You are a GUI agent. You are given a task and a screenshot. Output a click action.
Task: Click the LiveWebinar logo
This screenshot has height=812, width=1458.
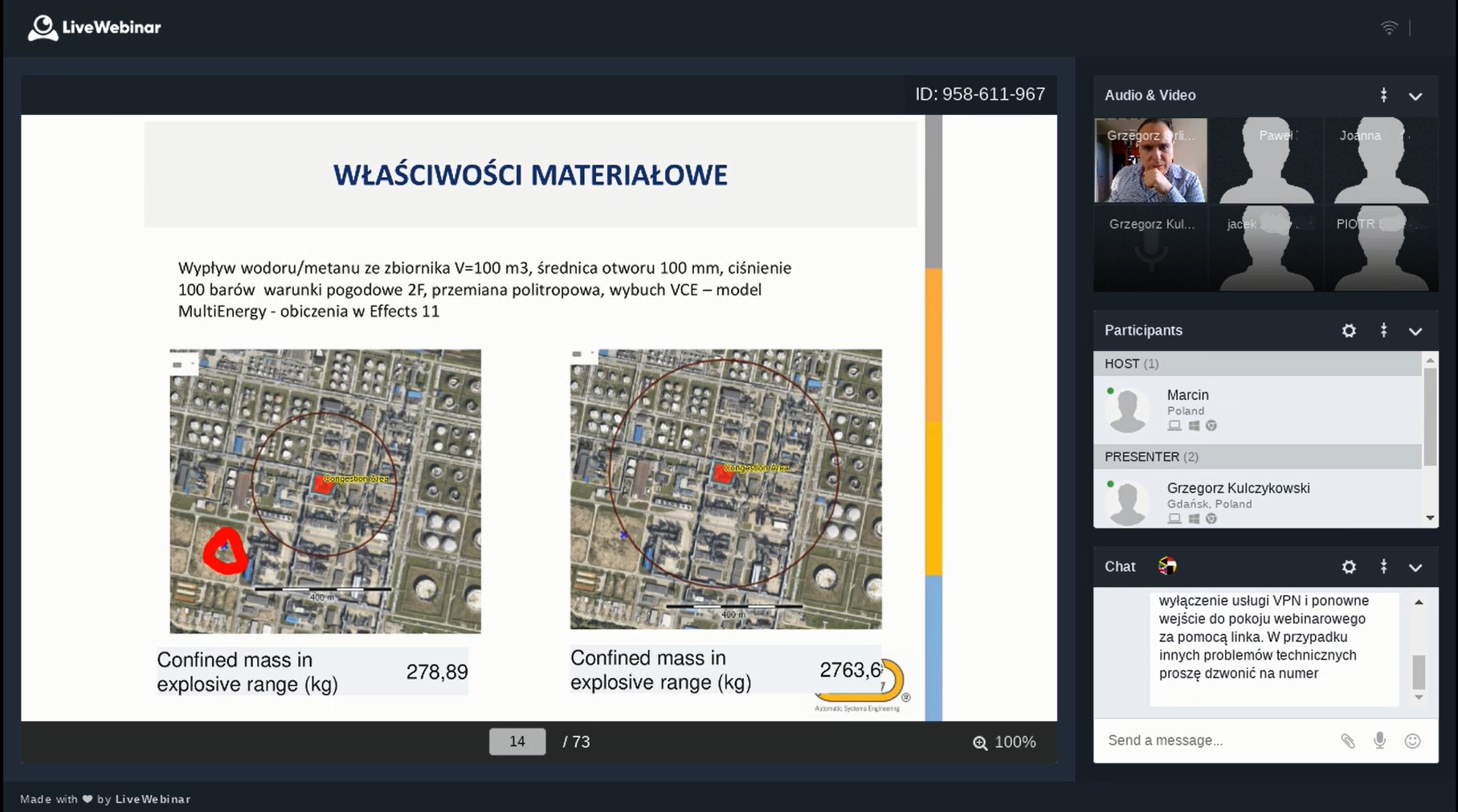point(94,27)
